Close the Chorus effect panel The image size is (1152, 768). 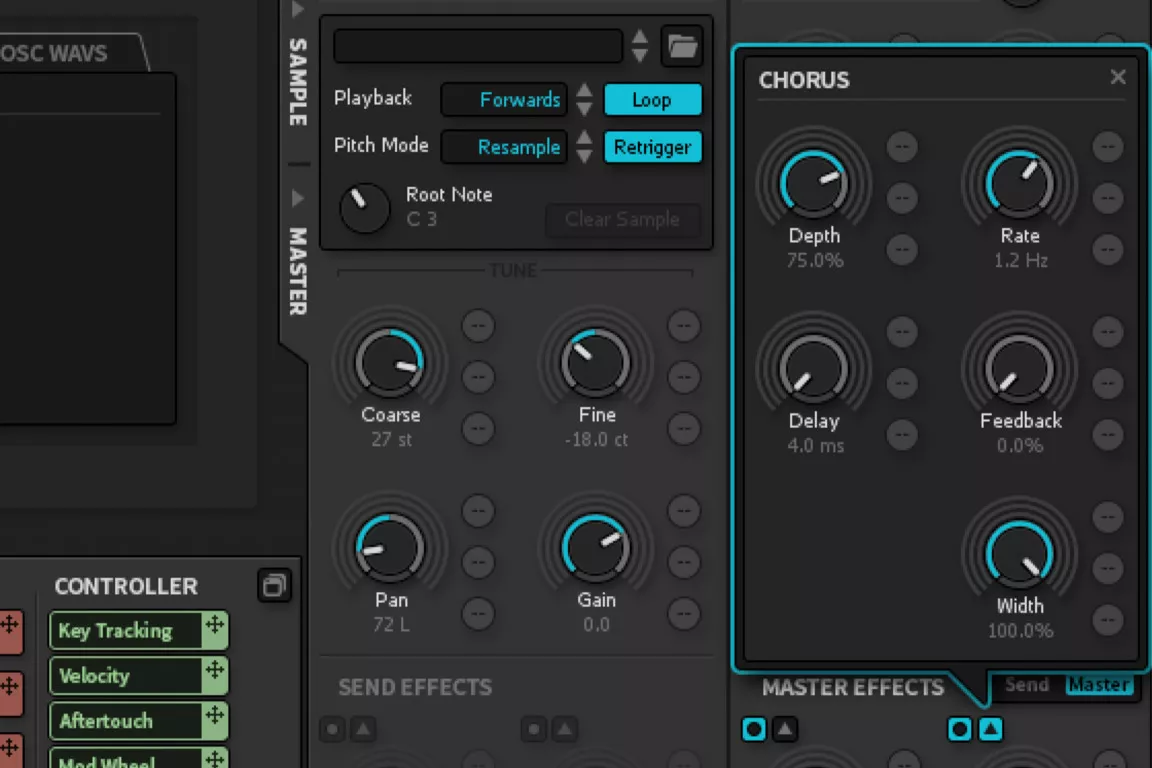click(x=1118, y=78)
